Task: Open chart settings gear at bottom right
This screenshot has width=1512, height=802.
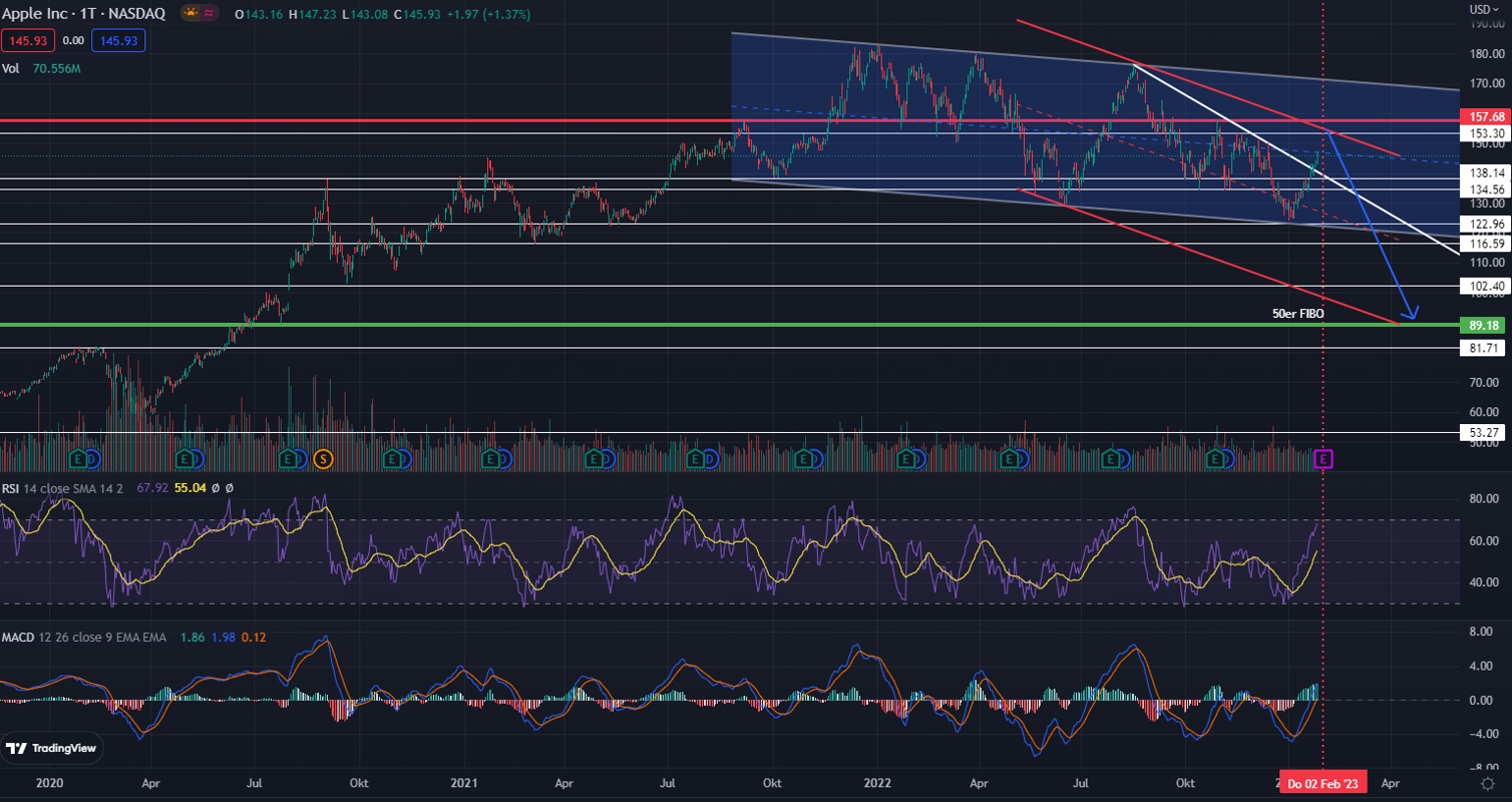Action: coord(1487,783)
